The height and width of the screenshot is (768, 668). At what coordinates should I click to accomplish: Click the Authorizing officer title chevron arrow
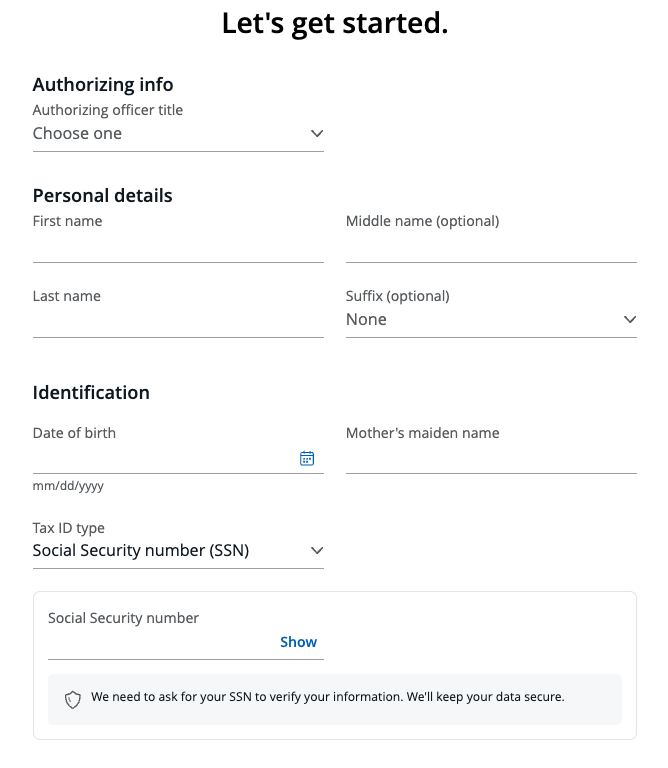(317, 134)
